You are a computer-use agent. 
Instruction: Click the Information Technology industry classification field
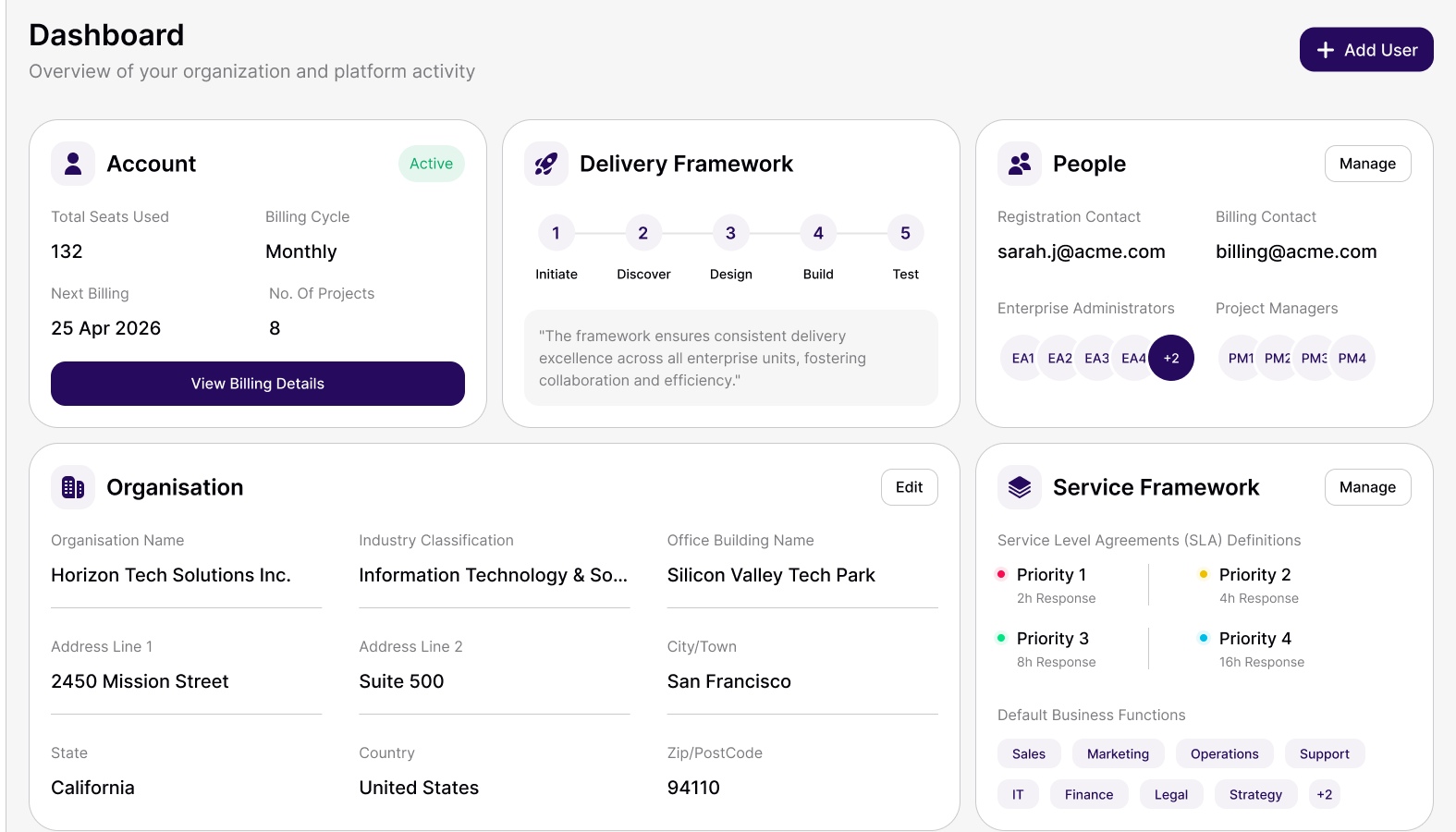(x=494, y=575)
